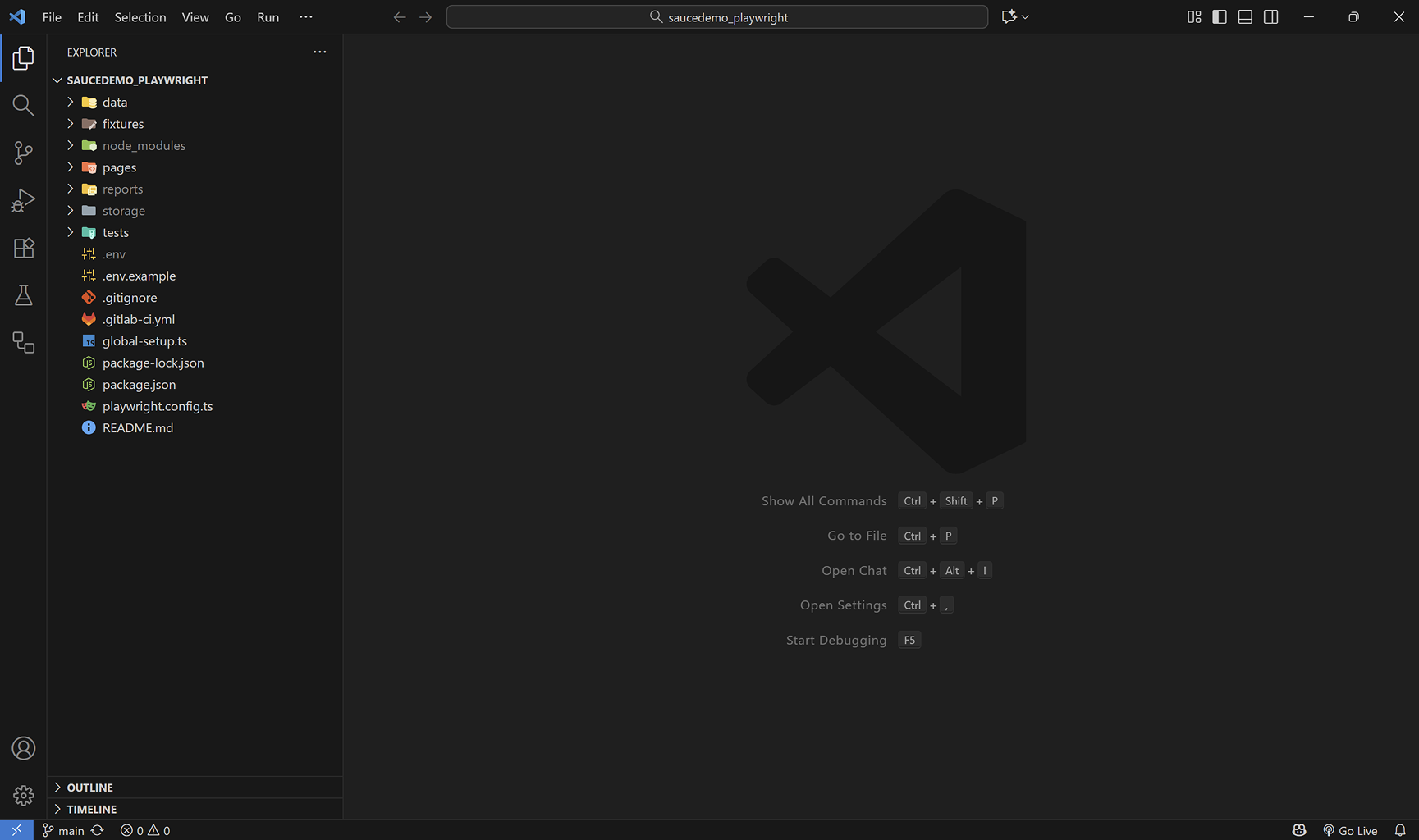Open the Extensions view
This screenshot has width=1419, height=840.
click(23, 248)
